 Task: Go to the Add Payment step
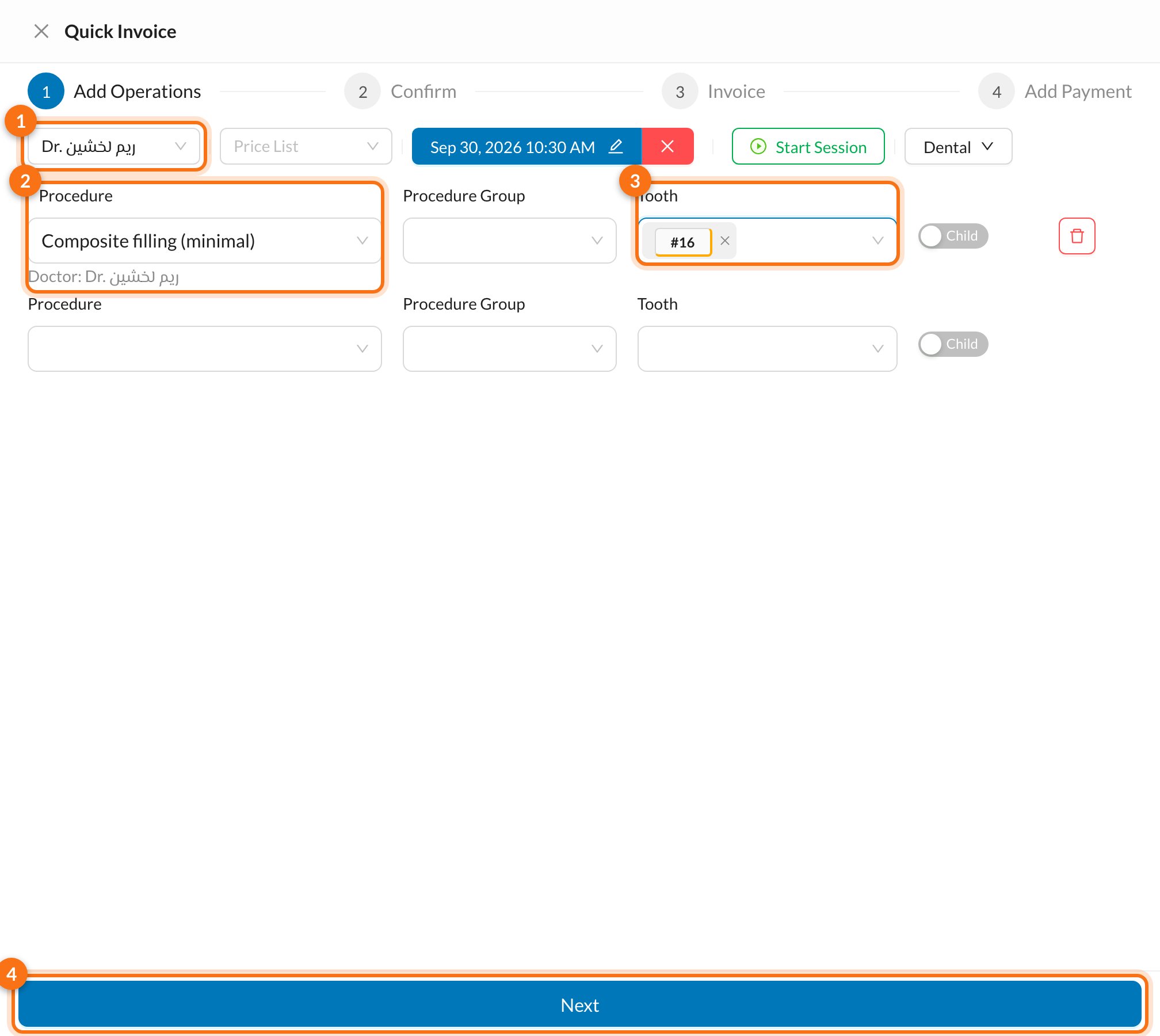[1055, 91]
